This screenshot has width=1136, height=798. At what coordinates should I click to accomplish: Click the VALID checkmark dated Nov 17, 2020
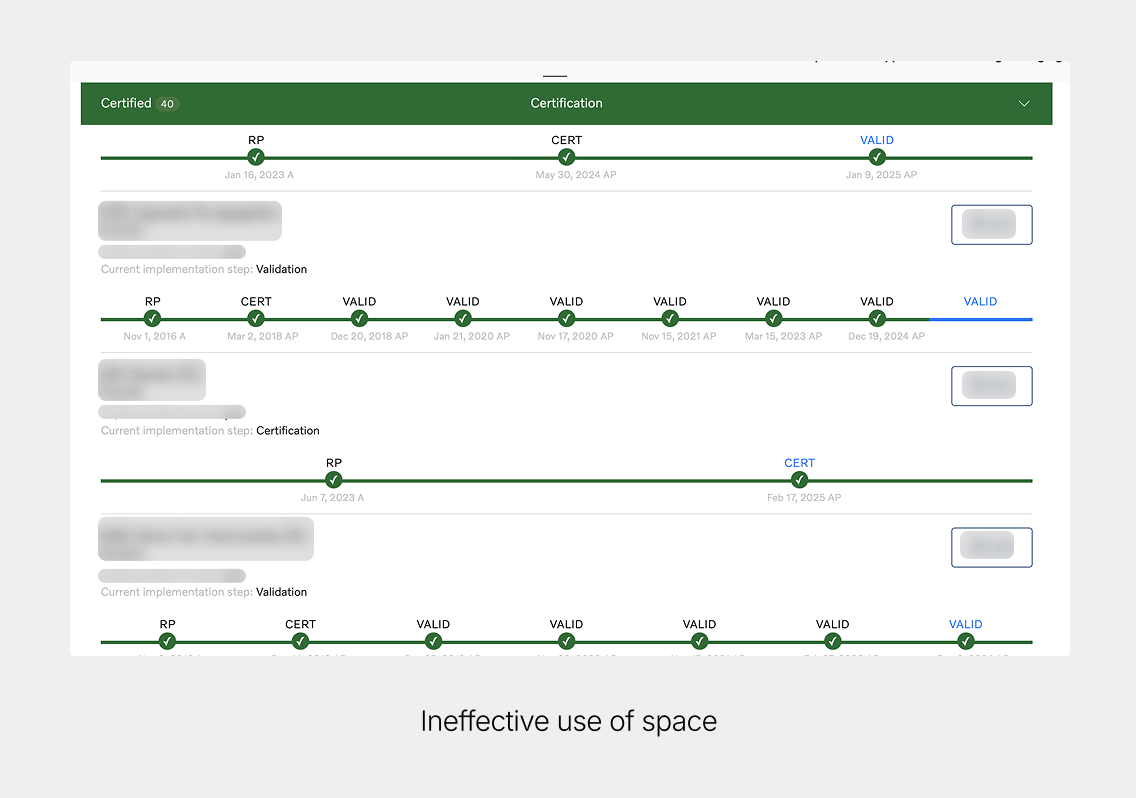pyautogui.click(x=566, y=319)
